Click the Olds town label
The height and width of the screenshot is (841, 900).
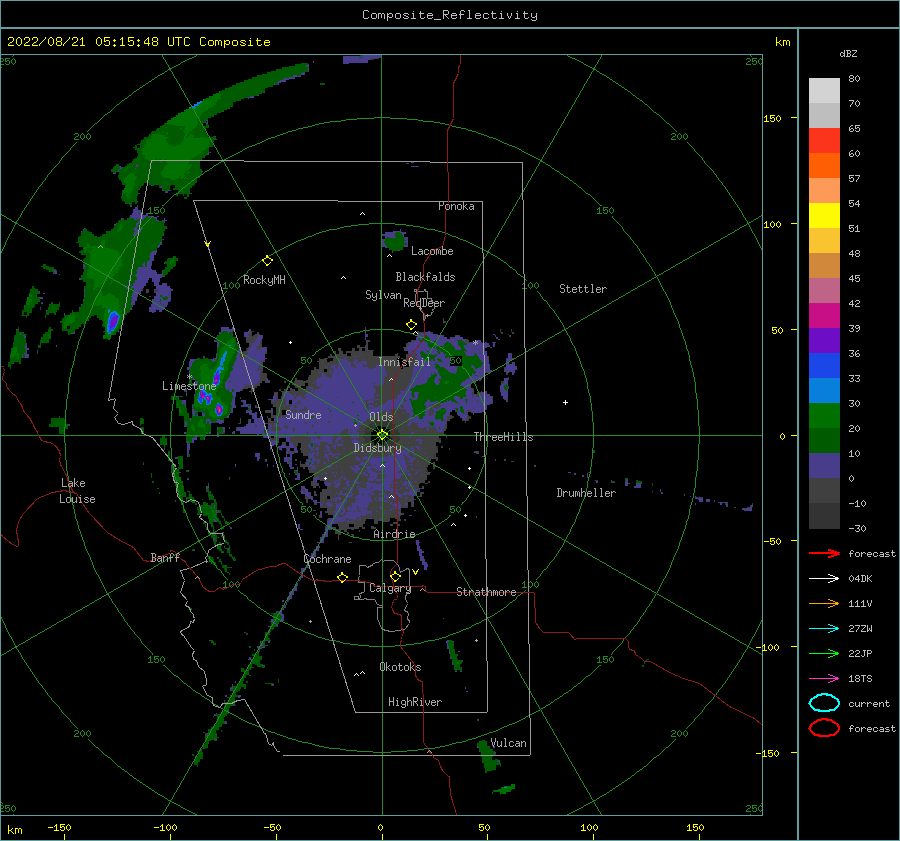(x=381, y=417)
